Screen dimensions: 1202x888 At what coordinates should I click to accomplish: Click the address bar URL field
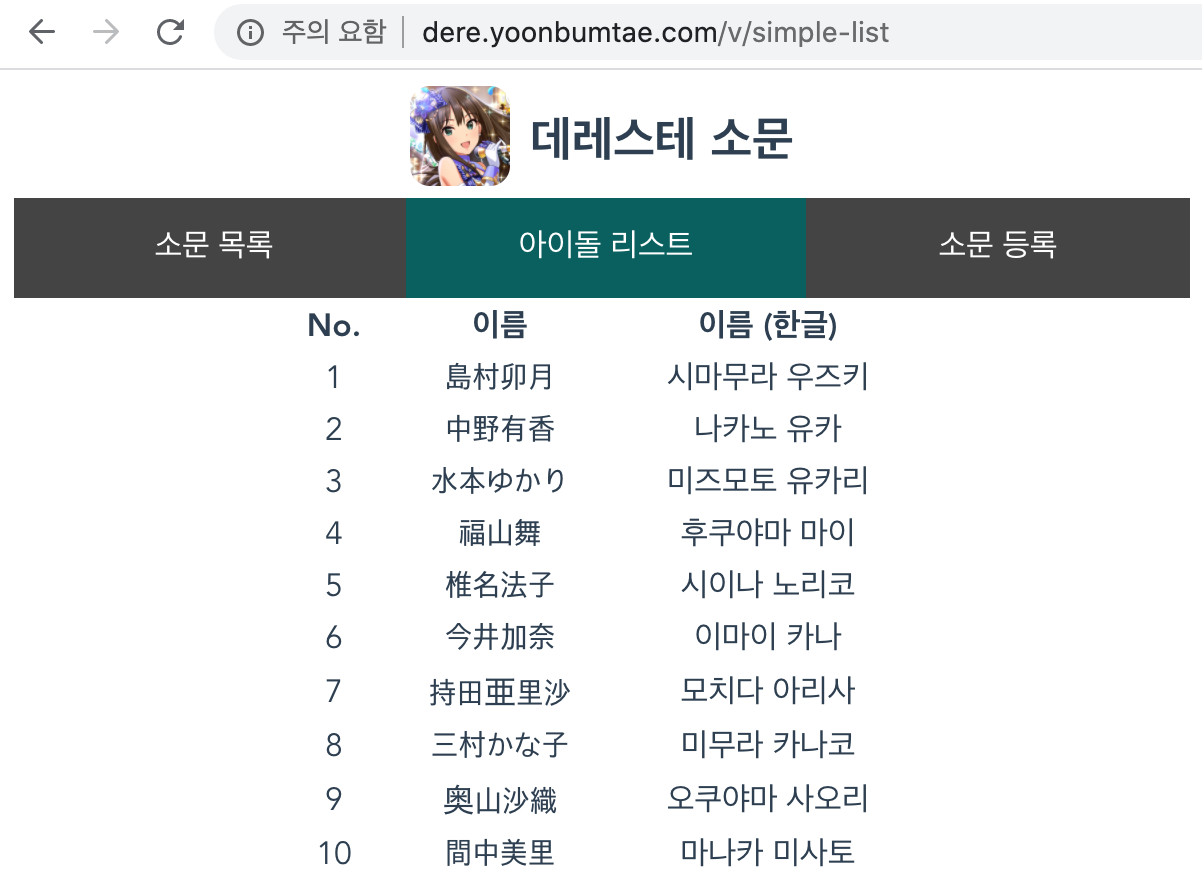click(x=655, y=33)
